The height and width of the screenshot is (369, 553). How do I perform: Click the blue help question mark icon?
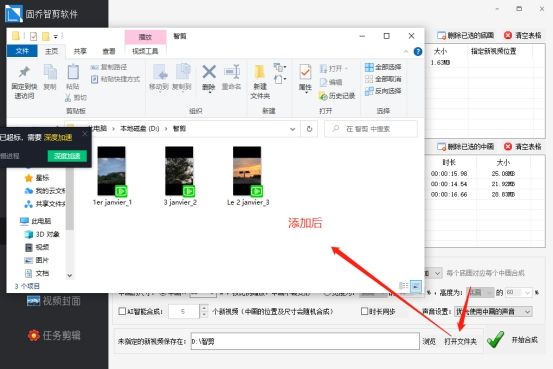coord(418,52)
